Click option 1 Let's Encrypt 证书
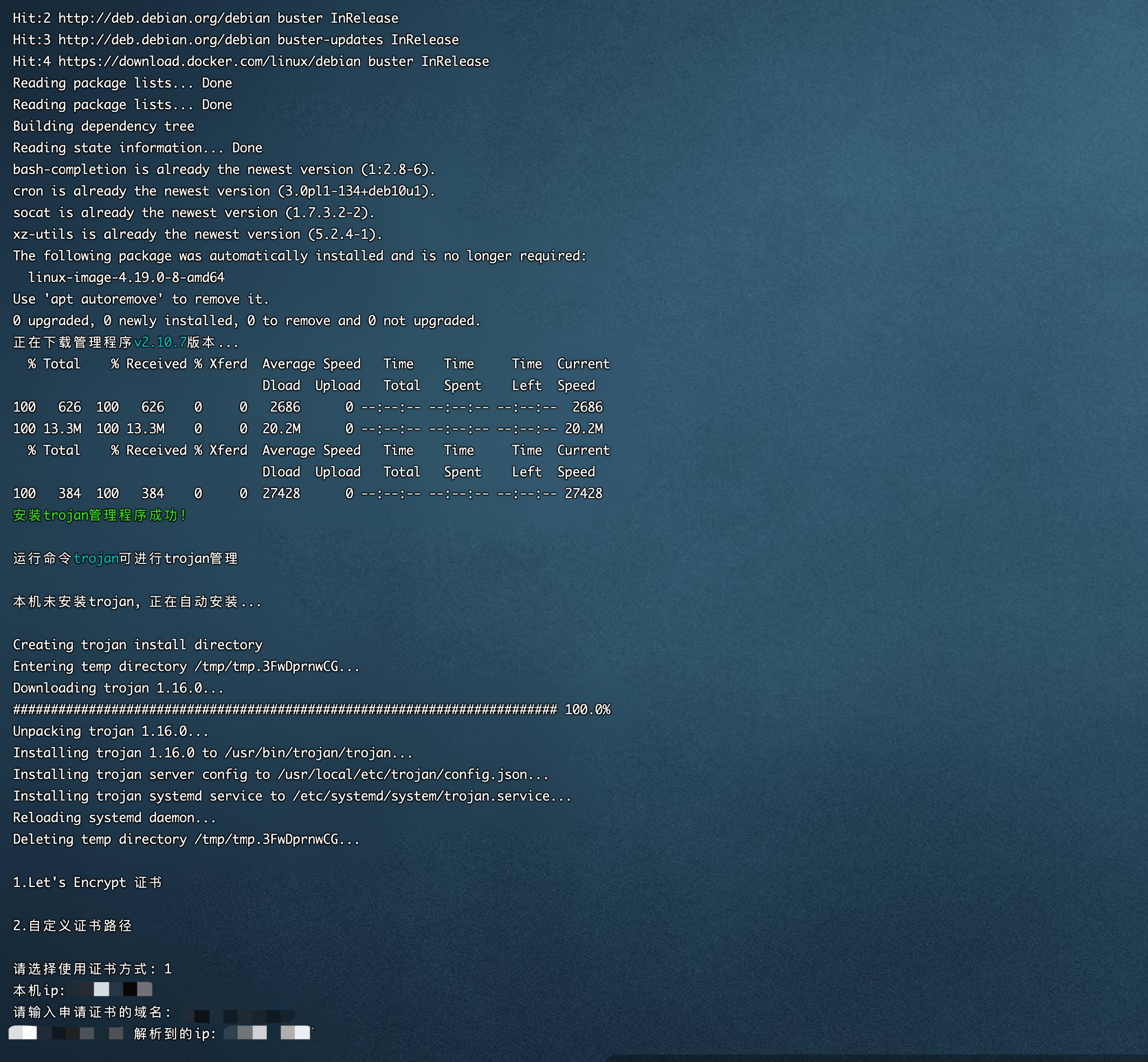1148x1062 pixels. click(87, 883)
